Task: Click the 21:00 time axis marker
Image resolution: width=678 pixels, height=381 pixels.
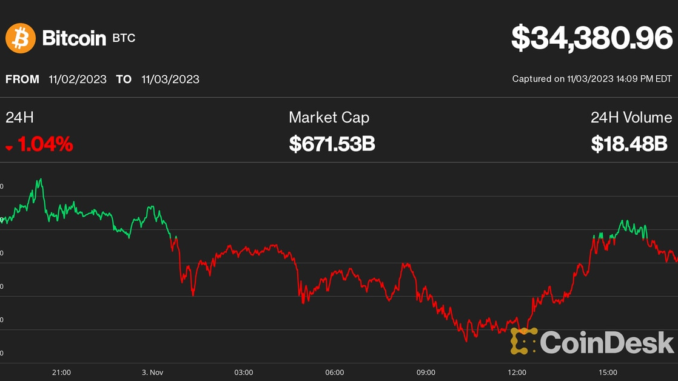Action: point(61,372)
